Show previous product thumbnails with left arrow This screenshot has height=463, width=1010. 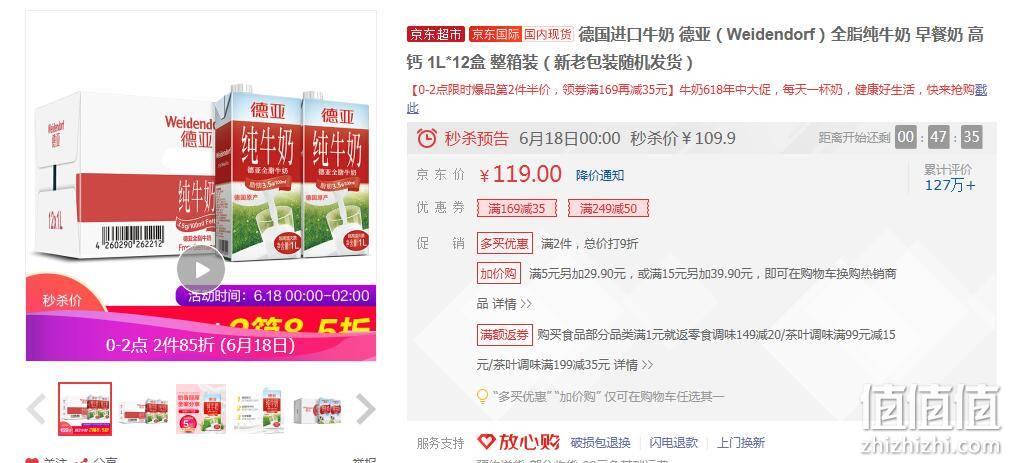pos(37,409)
